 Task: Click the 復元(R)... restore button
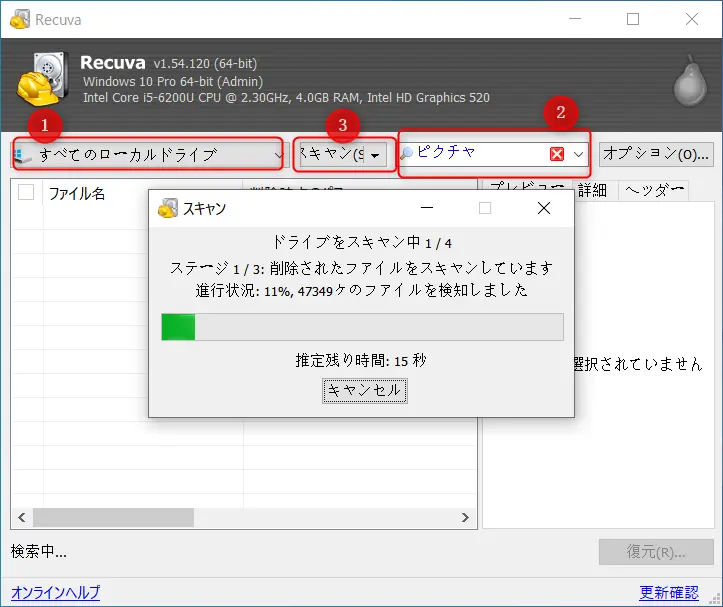click(x=656, y=552)
